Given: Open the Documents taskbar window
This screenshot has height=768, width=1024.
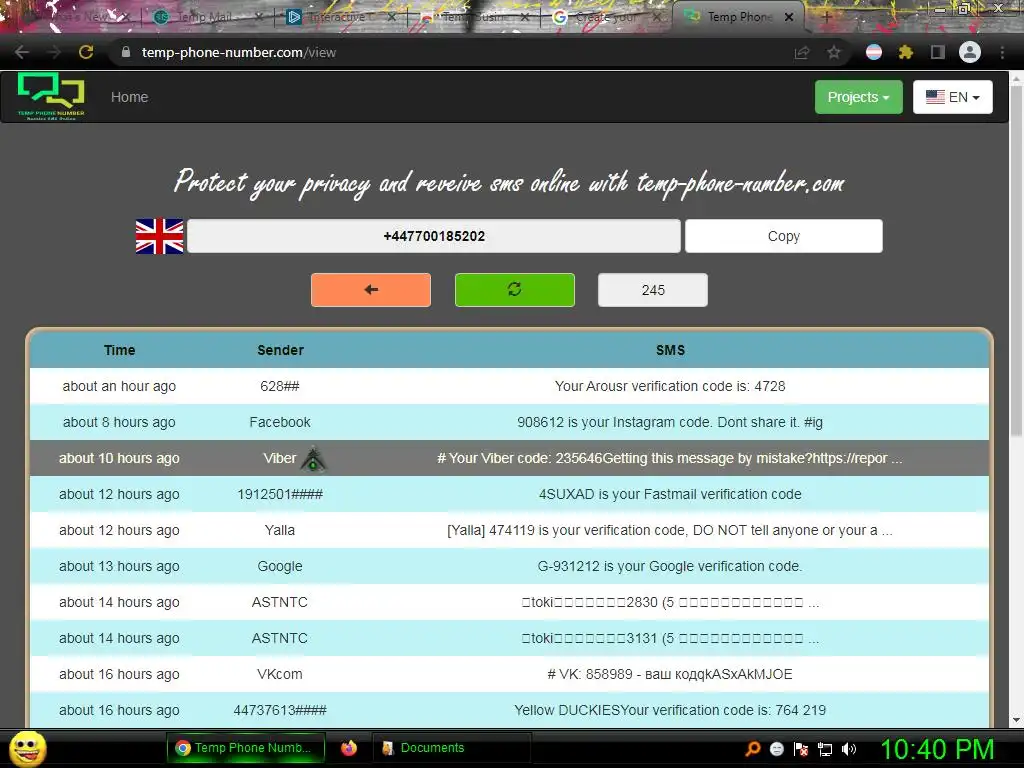Looking at the screenshot, I should click(451, 748).
